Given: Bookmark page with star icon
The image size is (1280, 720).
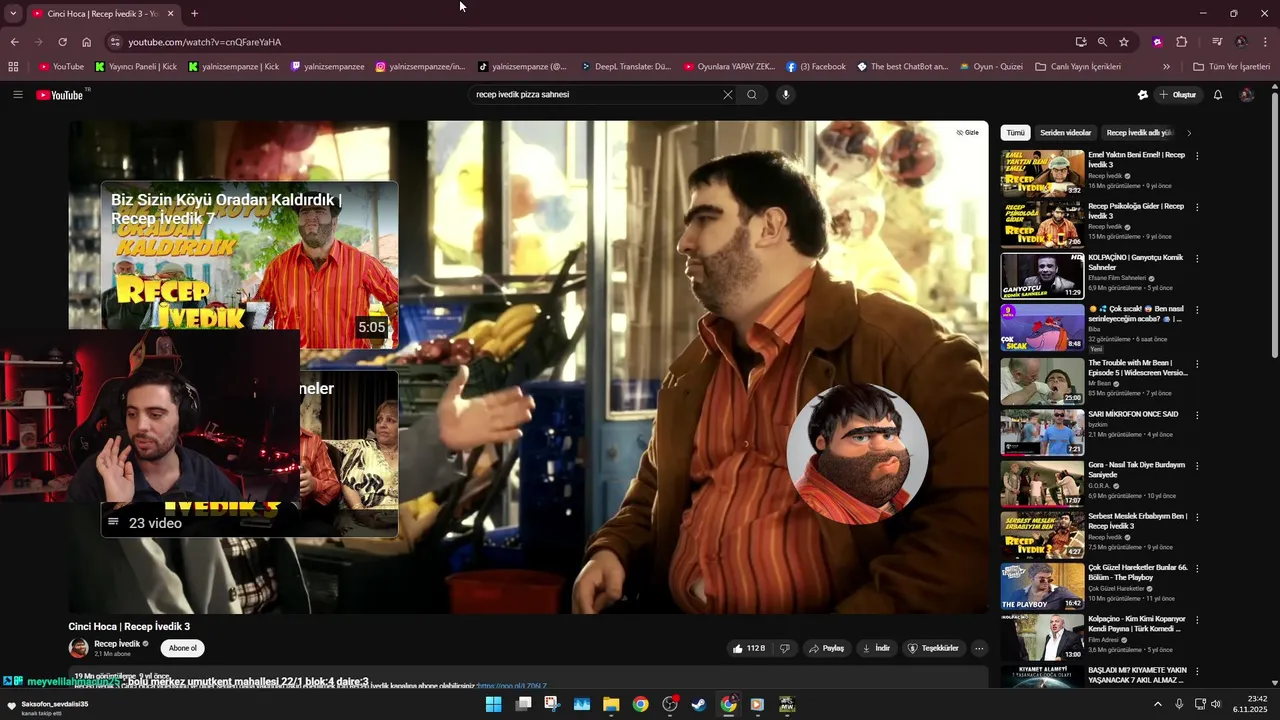Looking at the screenshot, I should tap(1124, 42).
